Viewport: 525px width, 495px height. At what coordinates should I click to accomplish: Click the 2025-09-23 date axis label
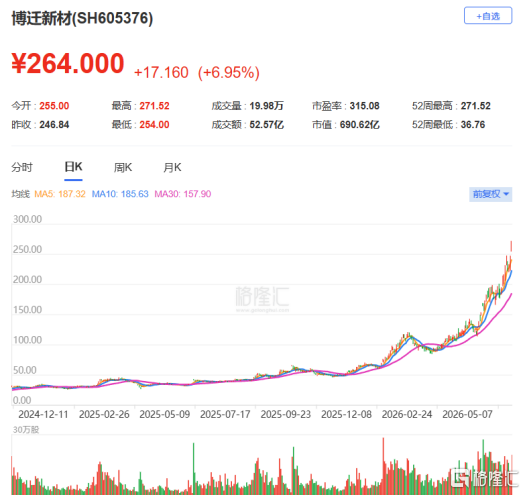286,415
